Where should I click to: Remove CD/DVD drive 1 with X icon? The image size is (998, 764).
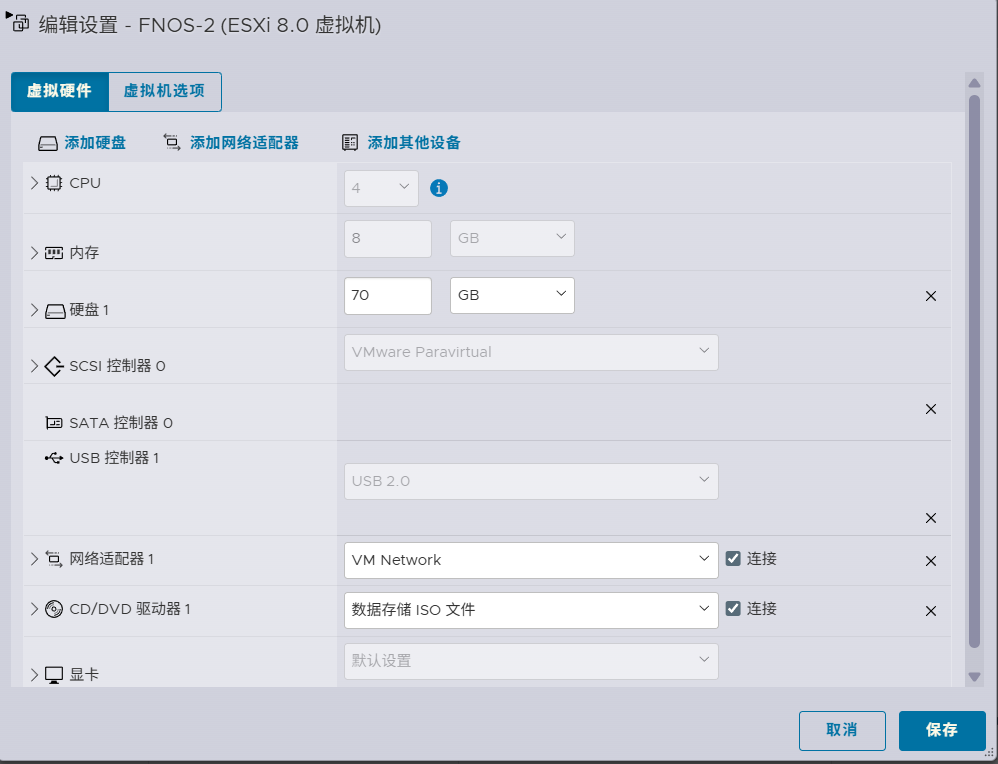(x=930, y=611)
